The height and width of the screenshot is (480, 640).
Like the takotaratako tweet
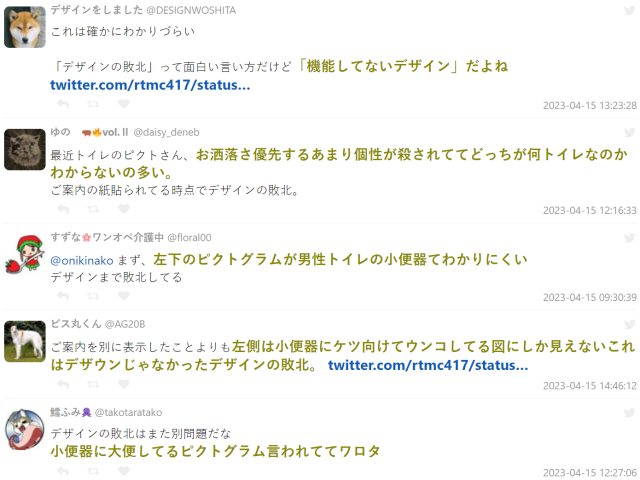pyautogui.click(x=124, y=471)
